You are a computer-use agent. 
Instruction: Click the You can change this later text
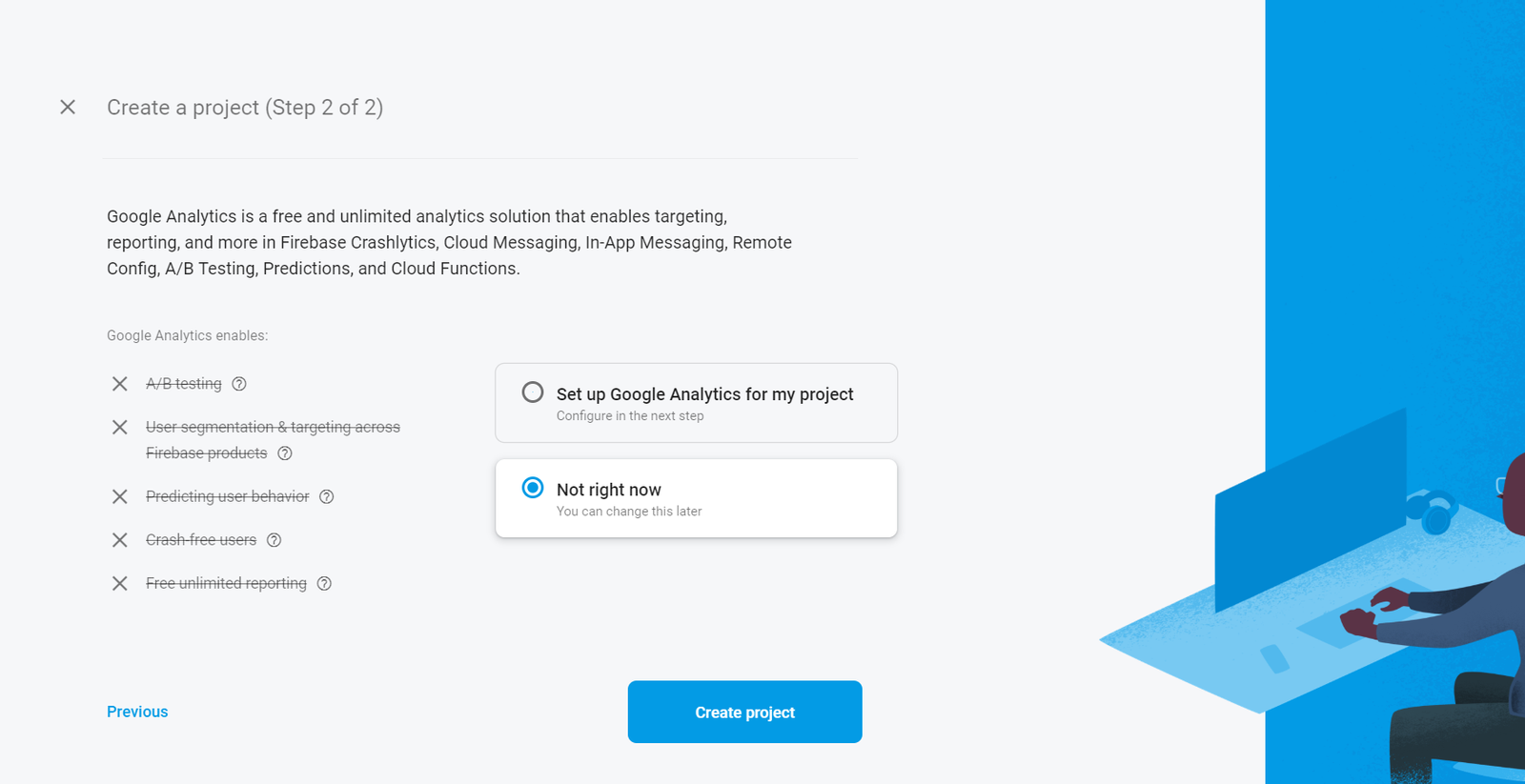click(628, 511)
